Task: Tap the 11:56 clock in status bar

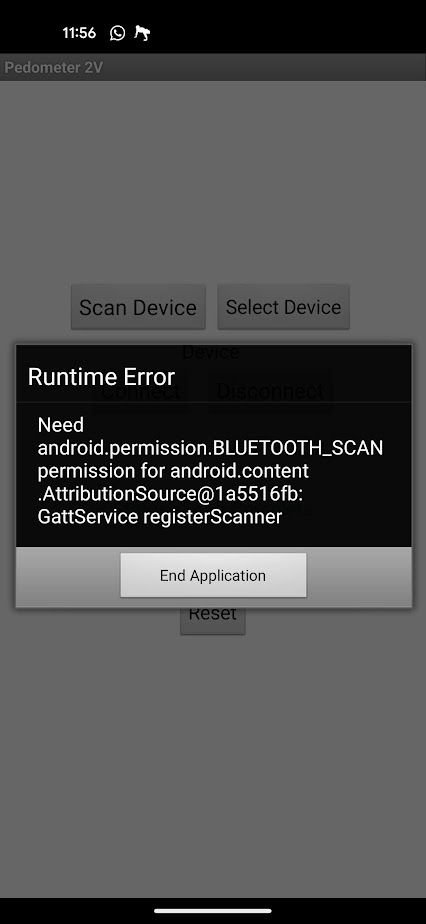Action: pos(80,33)
